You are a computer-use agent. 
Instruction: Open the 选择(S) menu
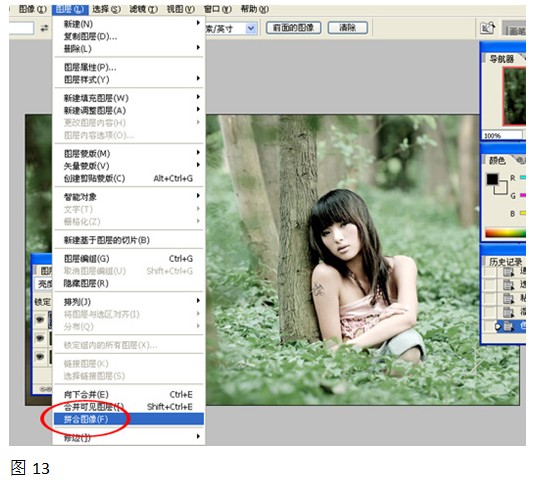coord(107,9)
